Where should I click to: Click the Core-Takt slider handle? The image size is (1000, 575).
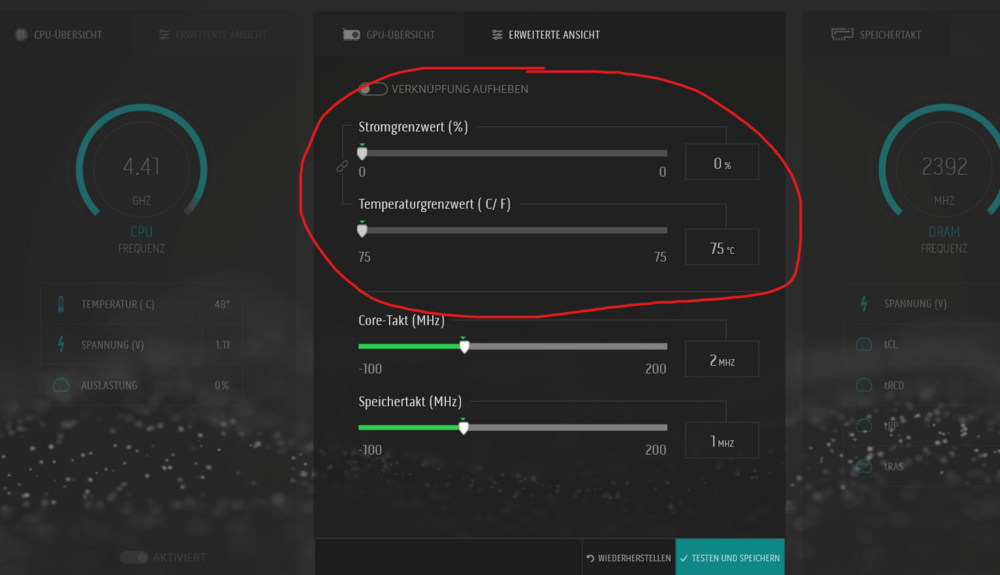(464, 346)
